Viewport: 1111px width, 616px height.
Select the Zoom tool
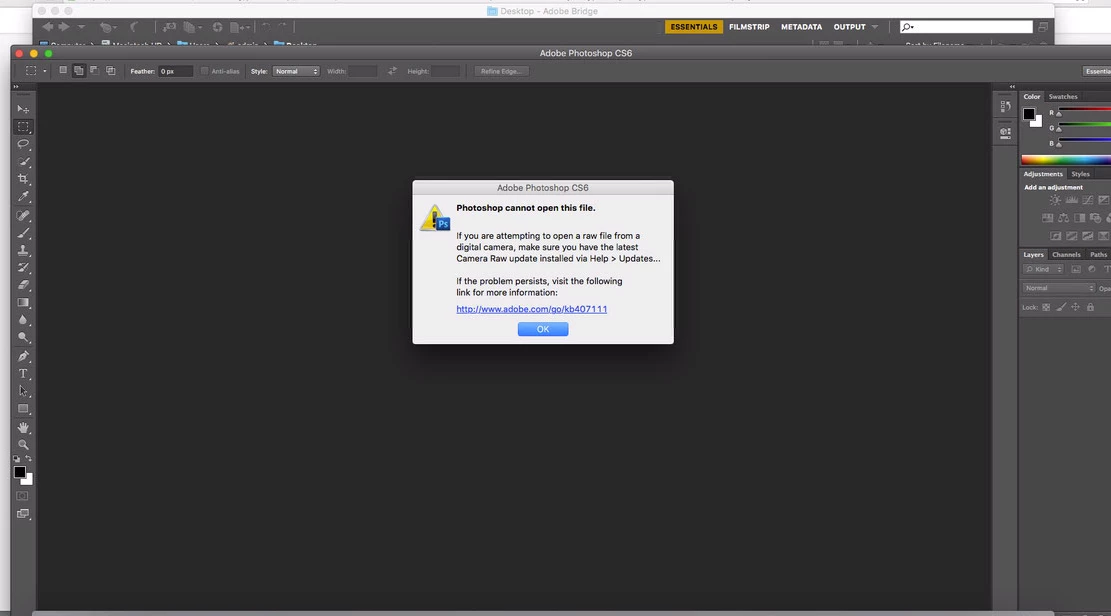[x=23, y=445]
